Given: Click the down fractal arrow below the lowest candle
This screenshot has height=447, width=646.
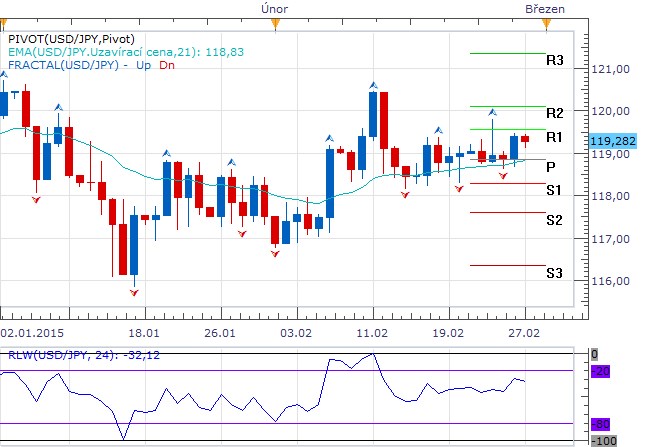Looking at the screenshot, I should click(133, 290).
